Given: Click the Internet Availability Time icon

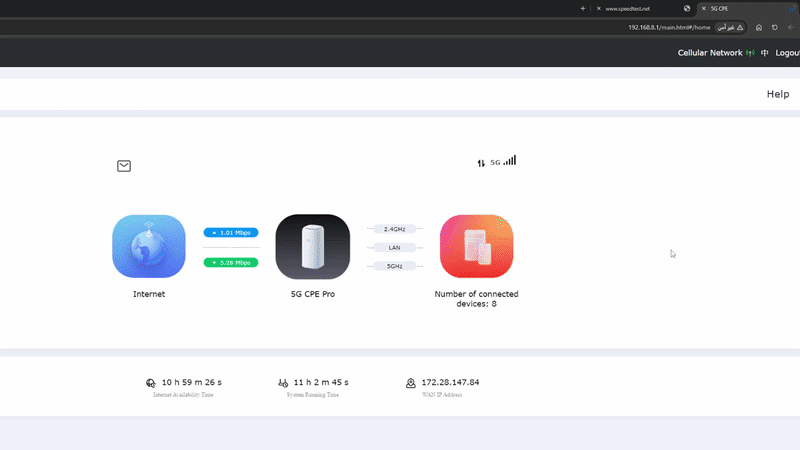Looking at the screenshot, I should tap(151, 383).
